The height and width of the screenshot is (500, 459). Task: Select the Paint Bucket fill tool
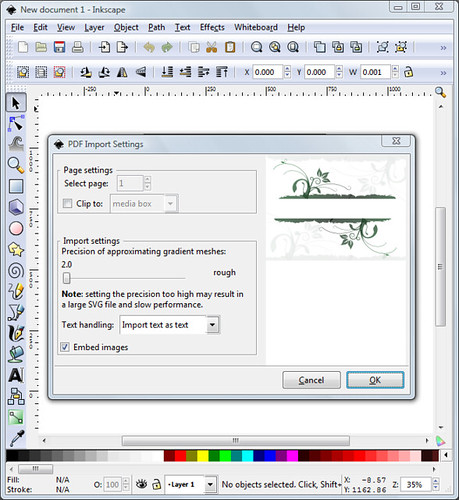pos(16,354)
